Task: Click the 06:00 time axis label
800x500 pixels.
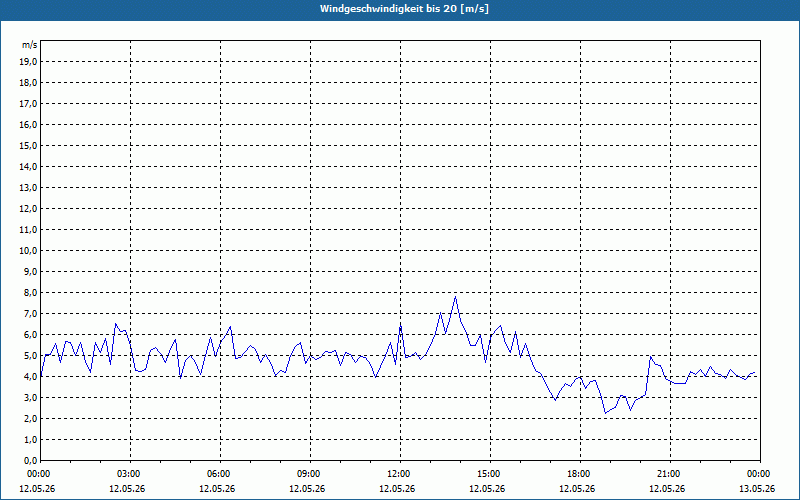Action: click(220, 474)
